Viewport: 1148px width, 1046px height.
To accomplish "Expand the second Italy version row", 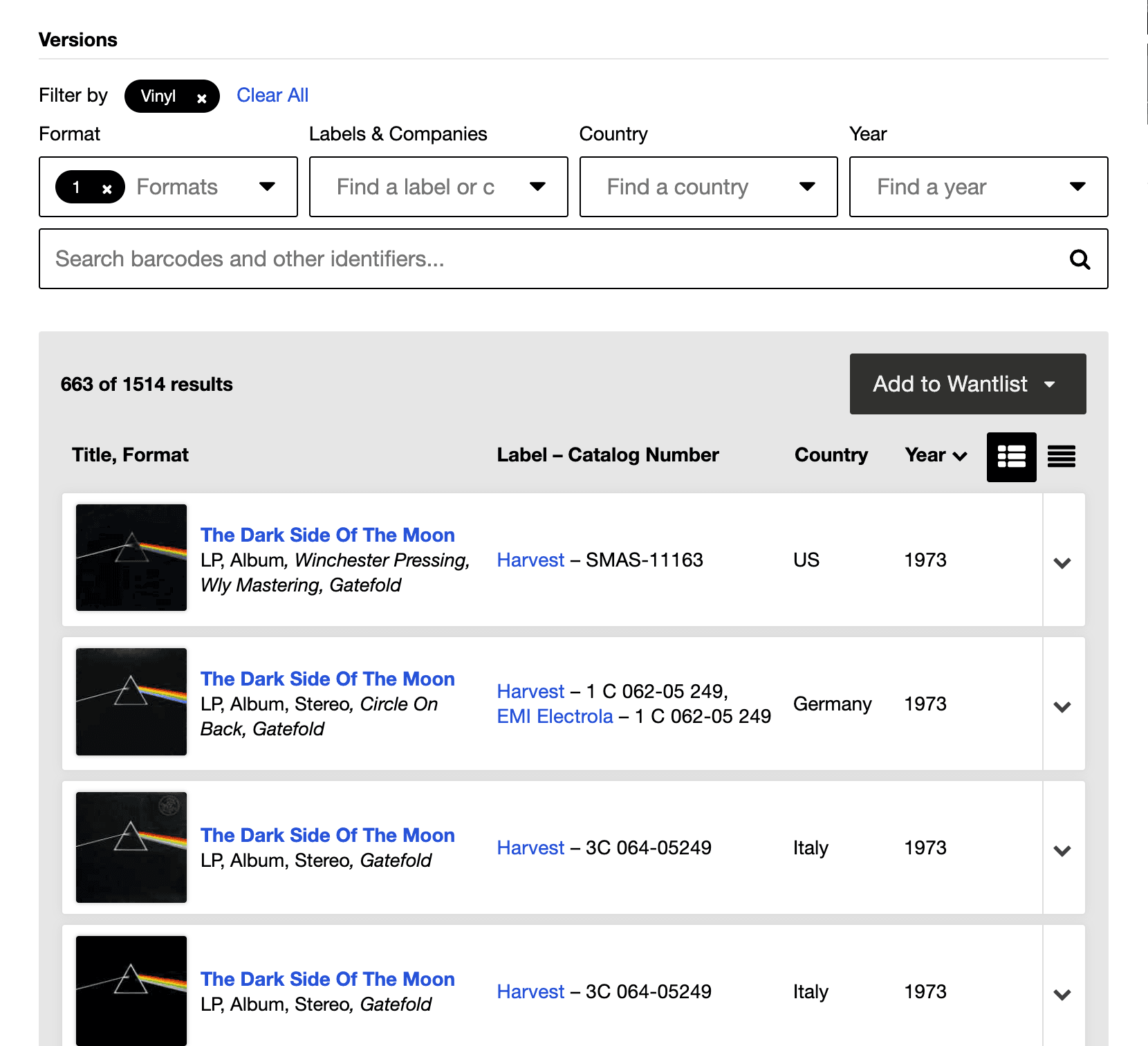I will click(1062, 994).
